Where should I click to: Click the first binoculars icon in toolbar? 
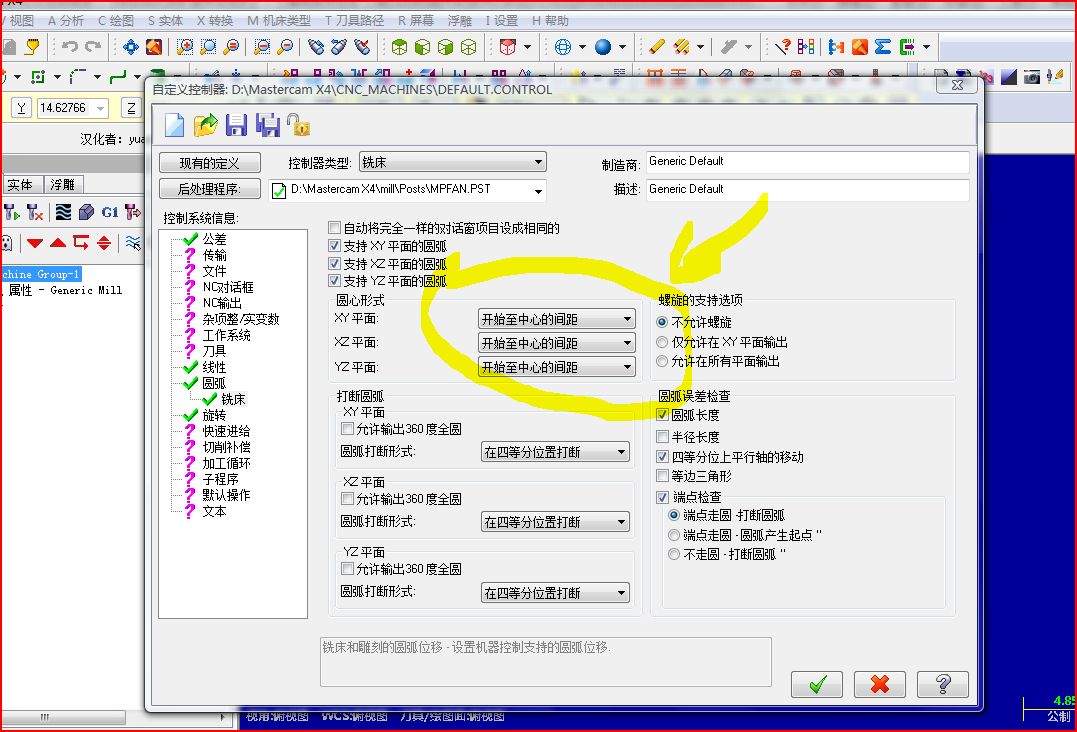click(316, 47)
